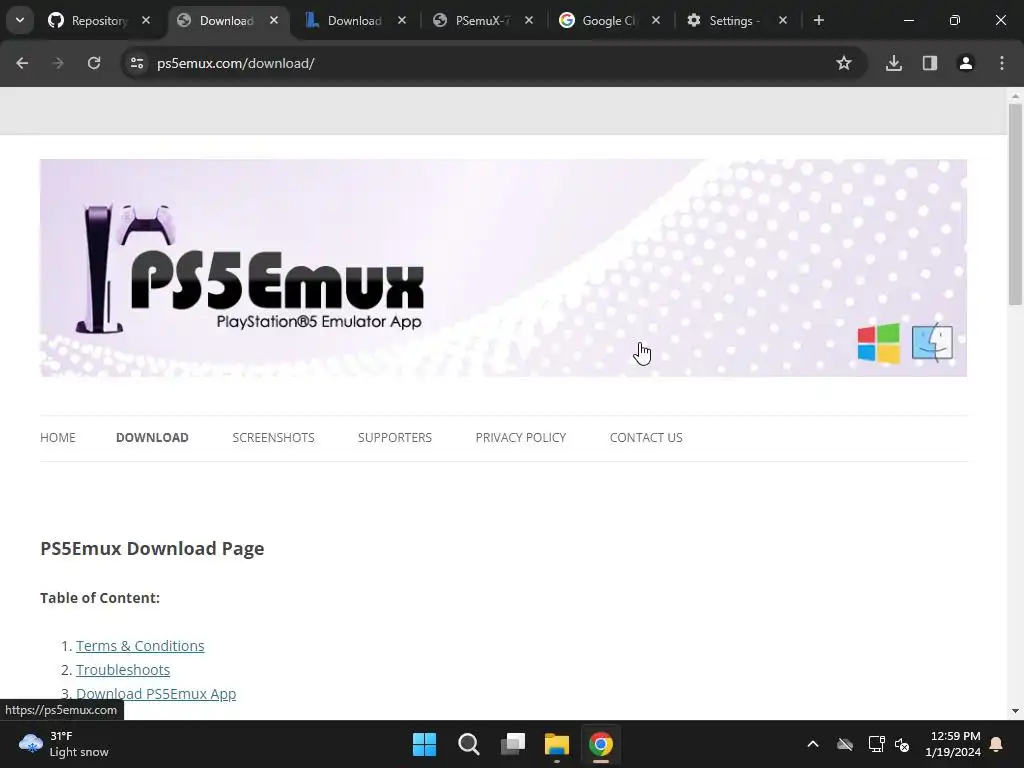1024x768 pixels.
Task: Open a new browser tab
Action: tap(819, 20)
